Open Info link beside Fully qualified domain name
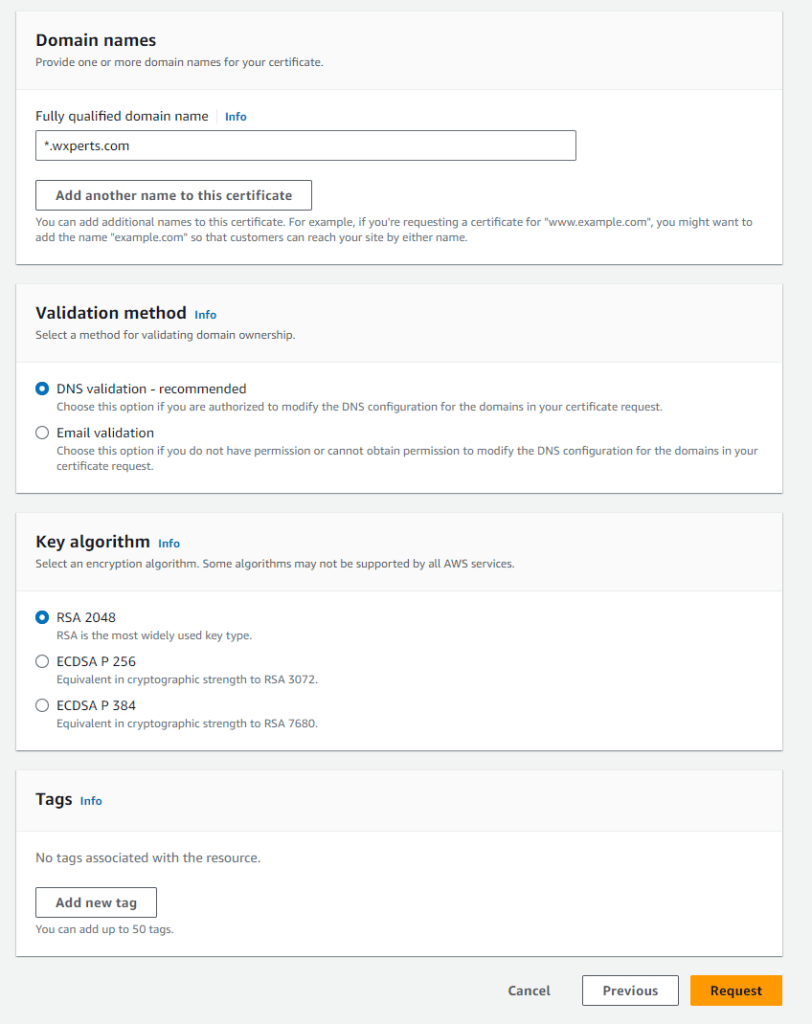Screen dimensions: 812x1024 point(235,117)
